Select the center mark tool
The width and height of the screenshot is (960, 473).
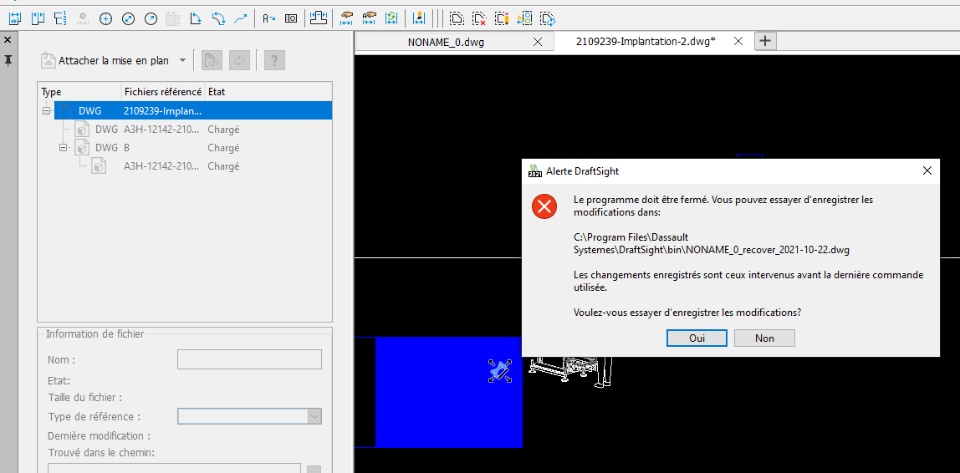point(105,19)
